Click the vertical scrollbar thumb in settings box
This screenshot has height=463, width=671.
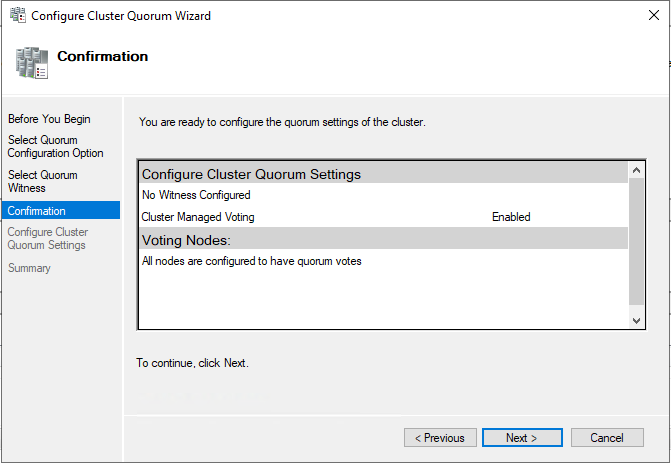click(636, 241)
